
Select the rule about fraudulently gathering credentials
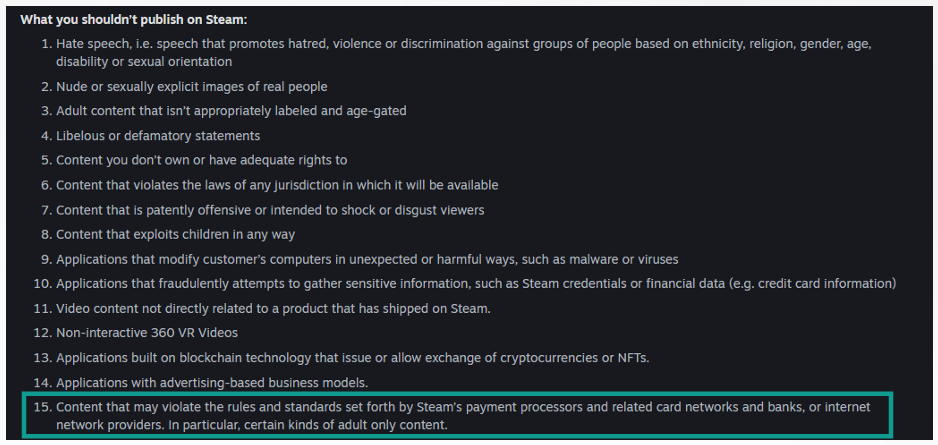pyautogui.click(x=476, y=284)
